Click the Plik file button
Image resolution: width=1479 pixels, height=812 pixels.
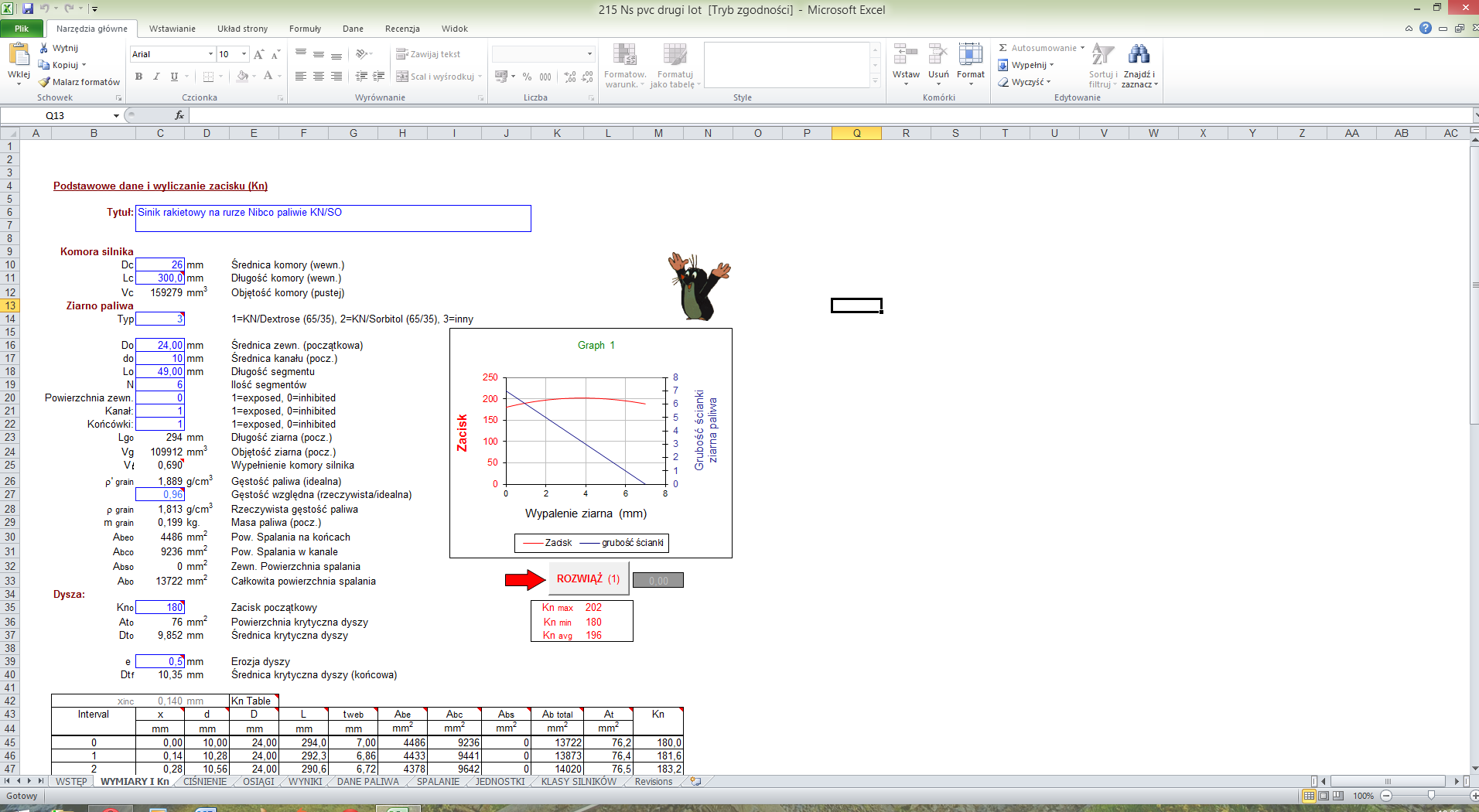(x=22, y=29)
